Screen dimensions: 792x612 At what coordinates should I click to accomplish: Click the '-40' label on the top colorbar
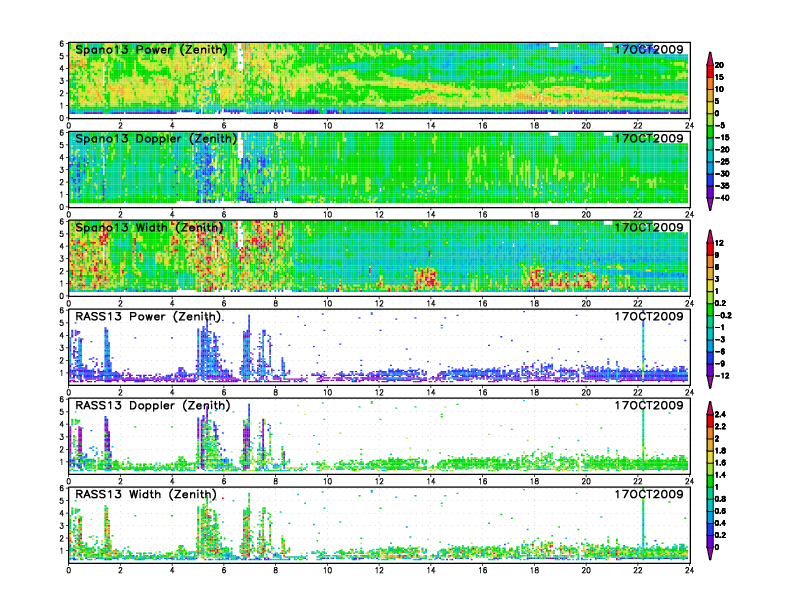point(722,198)
